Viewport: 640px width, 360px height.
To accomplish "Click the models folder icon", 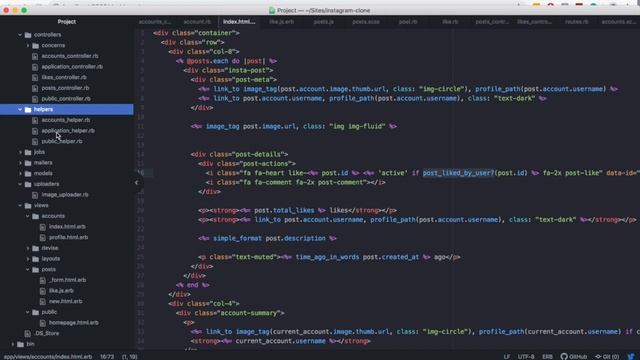I will click(x=28, y=173).
